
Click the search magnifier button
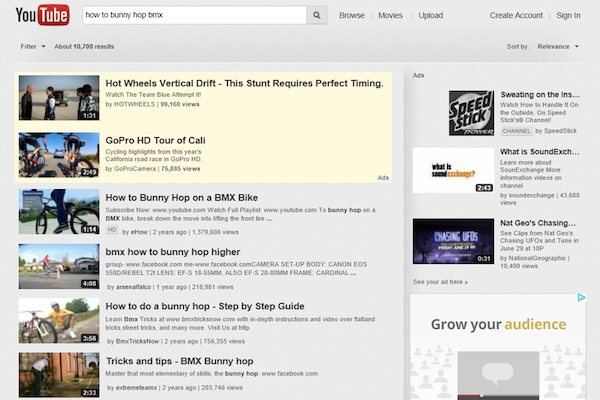click(x=317, y=15)
